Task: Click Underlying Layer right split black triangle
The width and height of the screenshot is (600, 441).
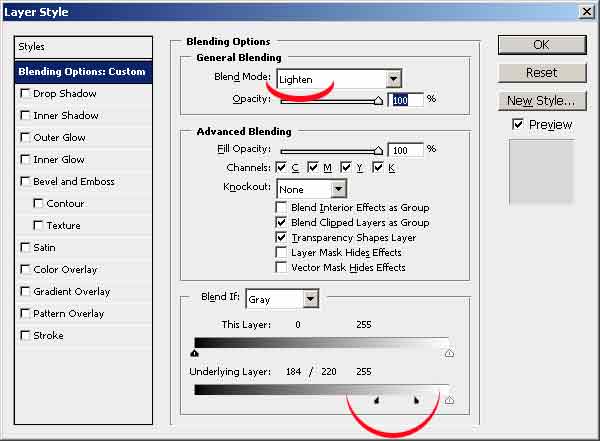Action: [x=416, y=400]
